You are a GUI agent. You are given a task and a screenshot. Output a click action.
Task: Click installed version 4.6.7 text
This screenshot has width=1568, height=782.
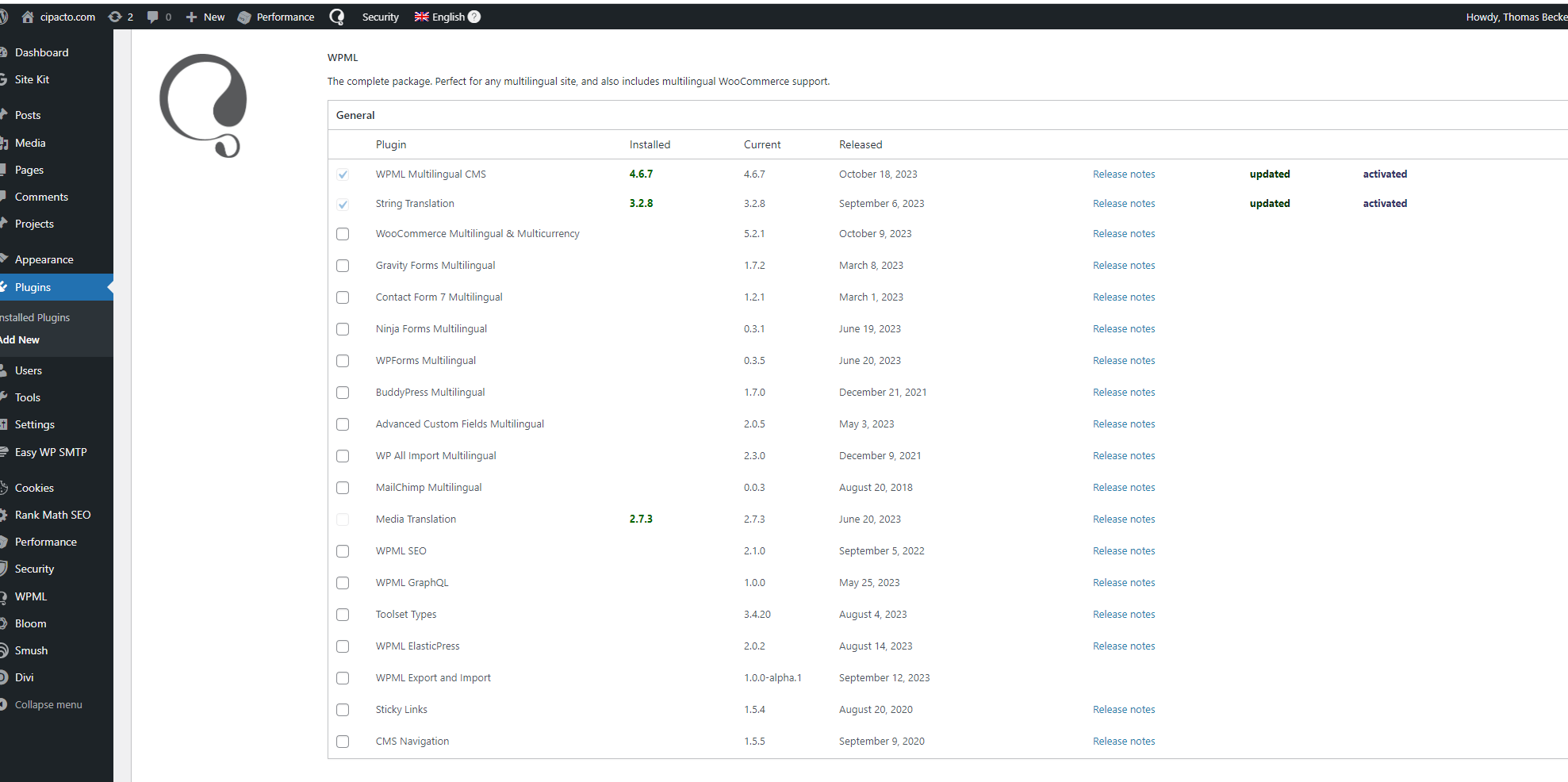click(x=641, y=174)
